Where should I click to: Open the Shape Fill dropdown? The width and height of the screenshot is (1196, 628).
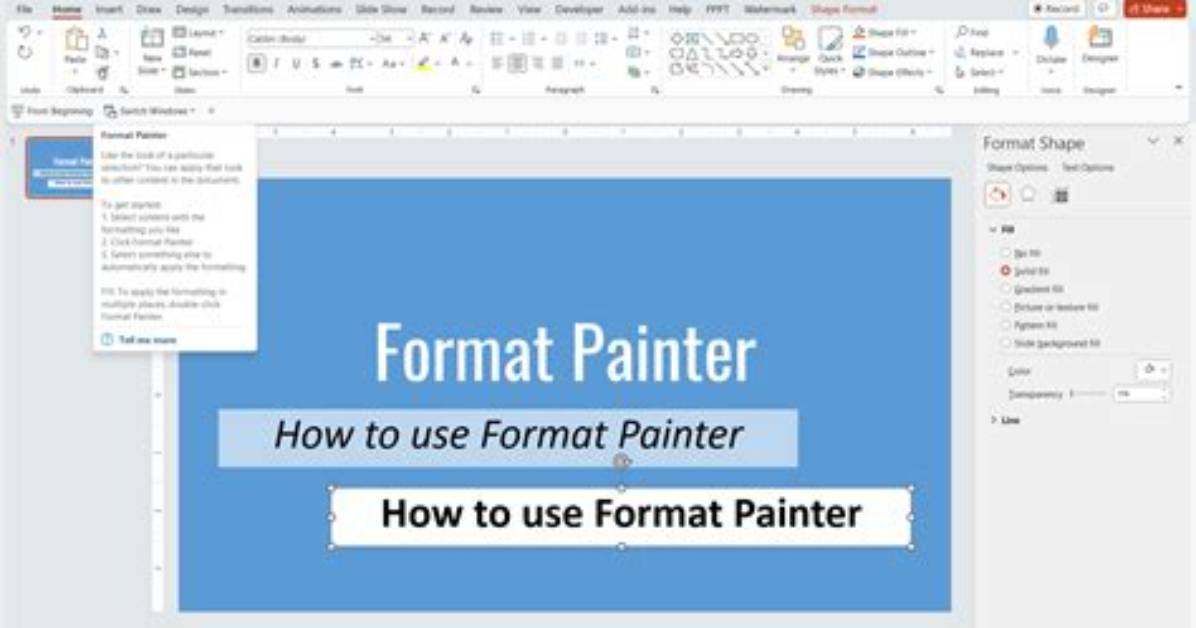pos(885,33)
